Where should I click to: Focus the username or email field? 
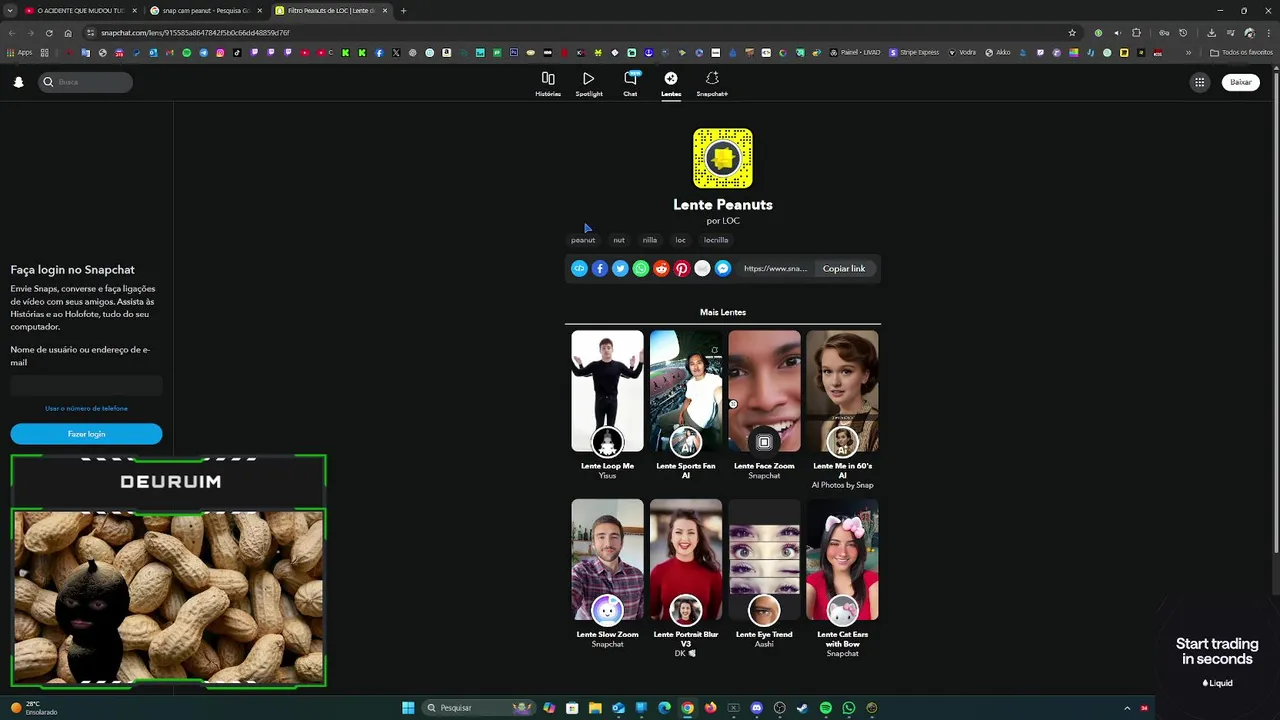click(x=86, y=386)
